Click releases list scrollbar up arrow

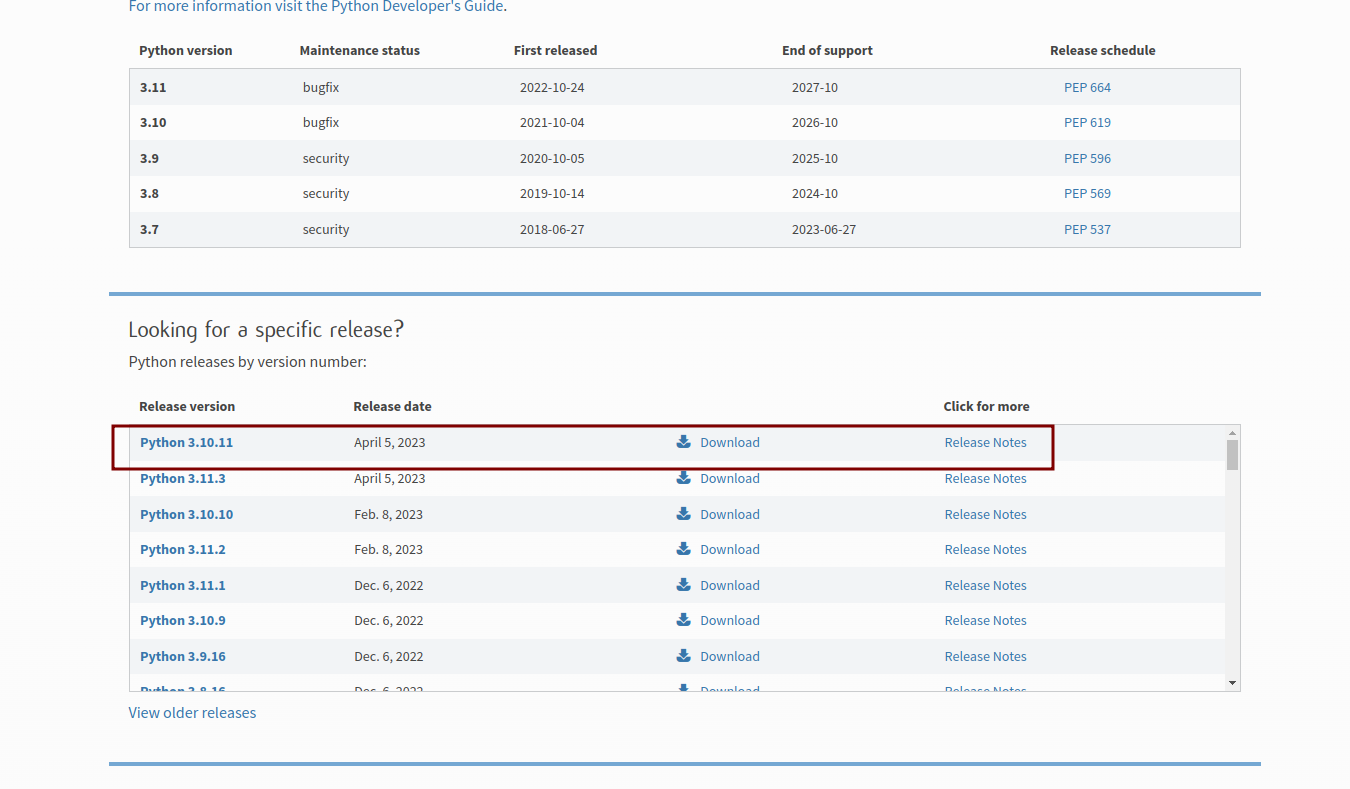(1232, 432)
